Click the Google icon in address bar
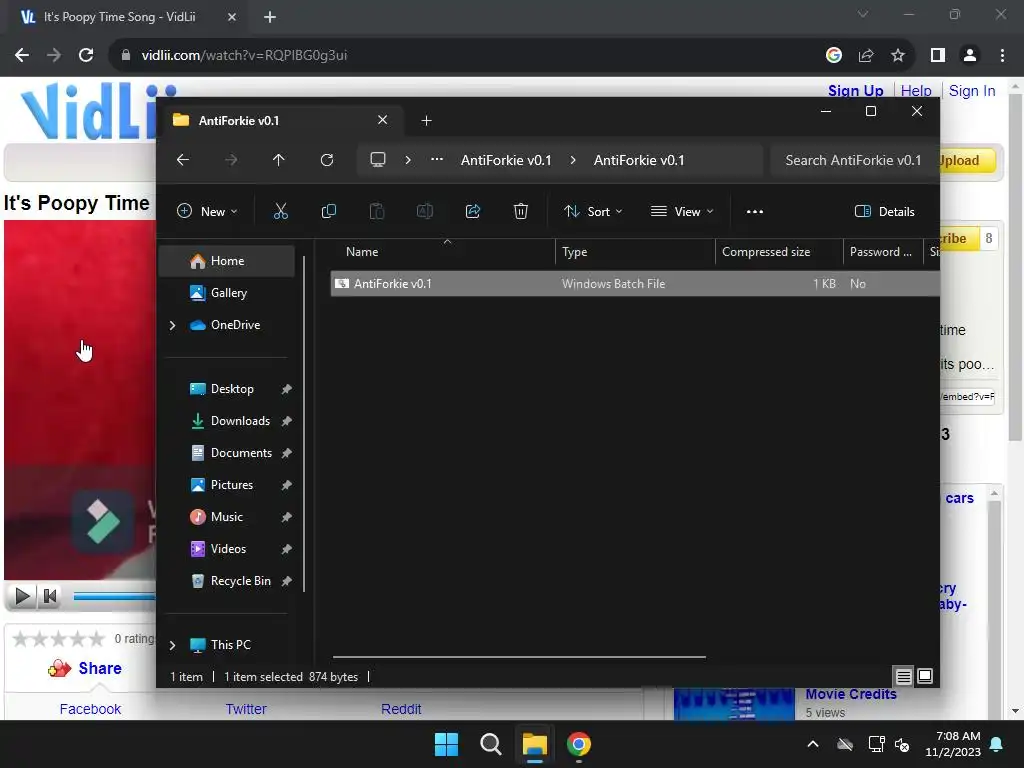 (833, 56)
